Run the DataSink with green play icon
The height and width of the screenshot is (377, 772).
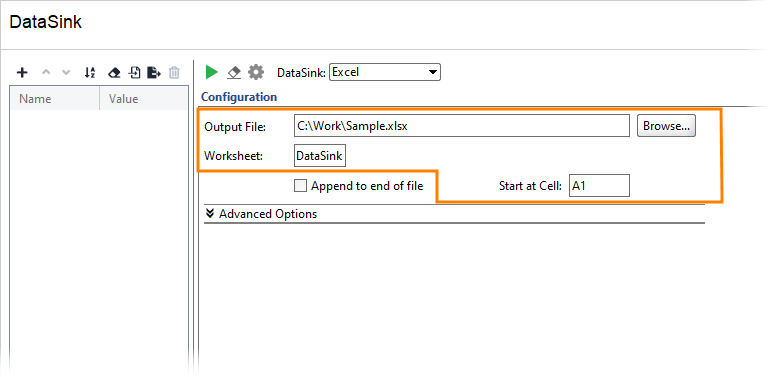[x=212, y=72]
